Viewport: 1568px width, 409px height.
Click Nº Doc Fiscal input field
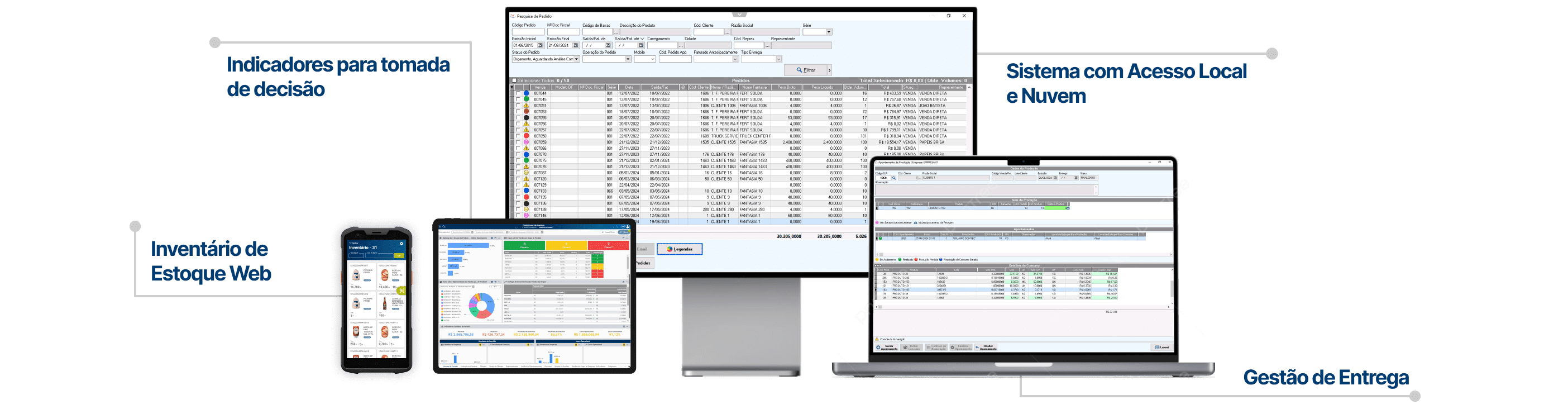pyautogui.click(x=563, y=32)
